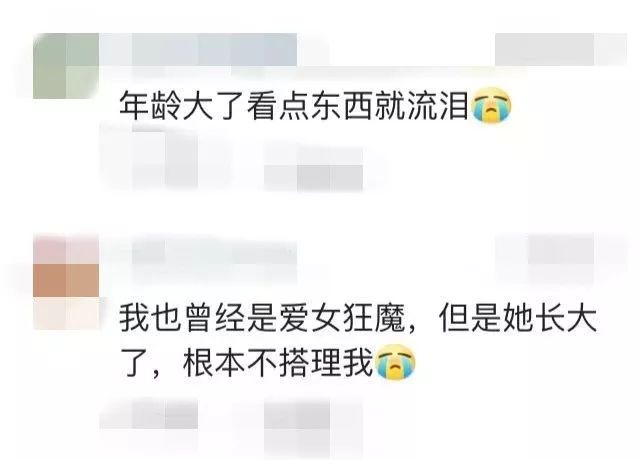Click blurred like area right of first username
This screenshot has width=640, height=460.
(x=560, y=50)
